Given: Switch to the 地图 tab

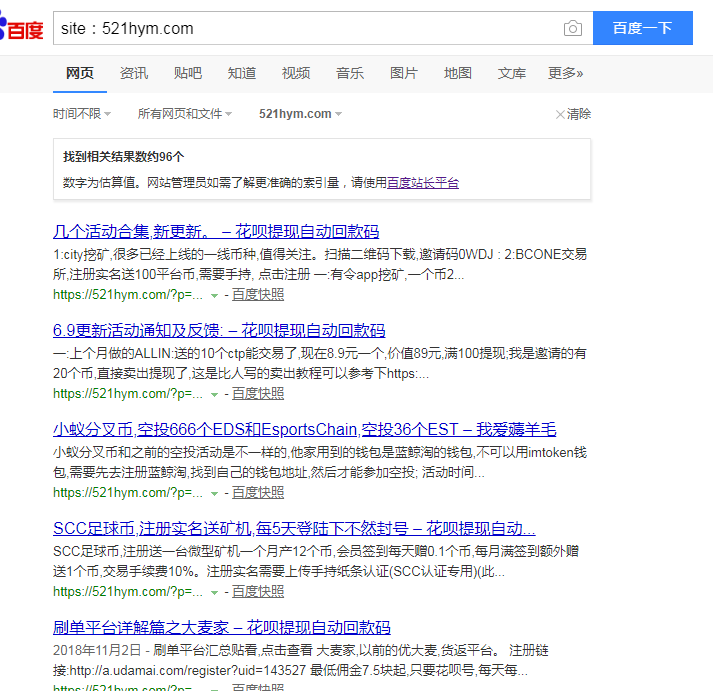Looking at the screenshot, I should (458, 73).
